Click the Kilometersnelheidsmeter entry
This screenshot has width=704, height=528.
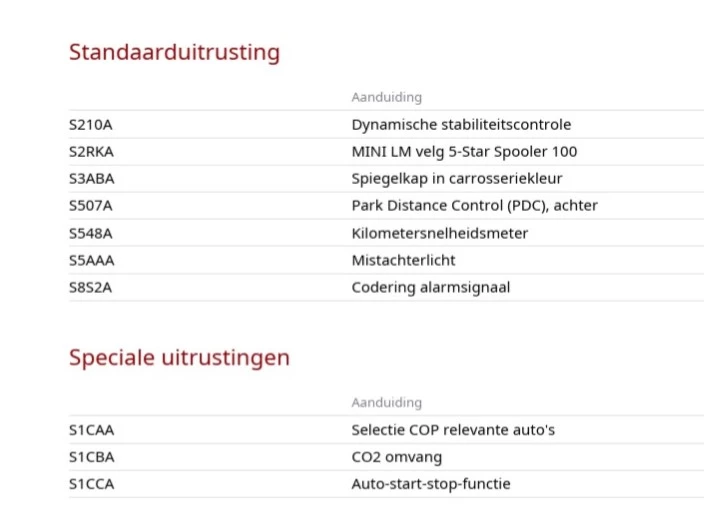(440, 233)
